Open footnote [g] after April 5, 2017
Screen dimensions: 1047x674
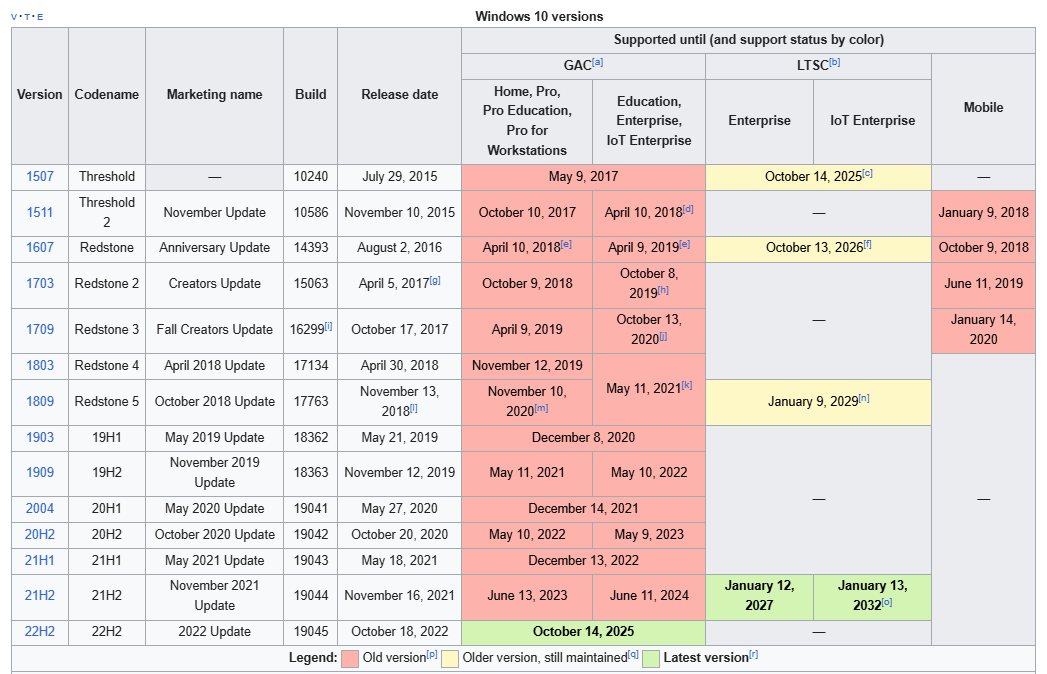(435, 281)
